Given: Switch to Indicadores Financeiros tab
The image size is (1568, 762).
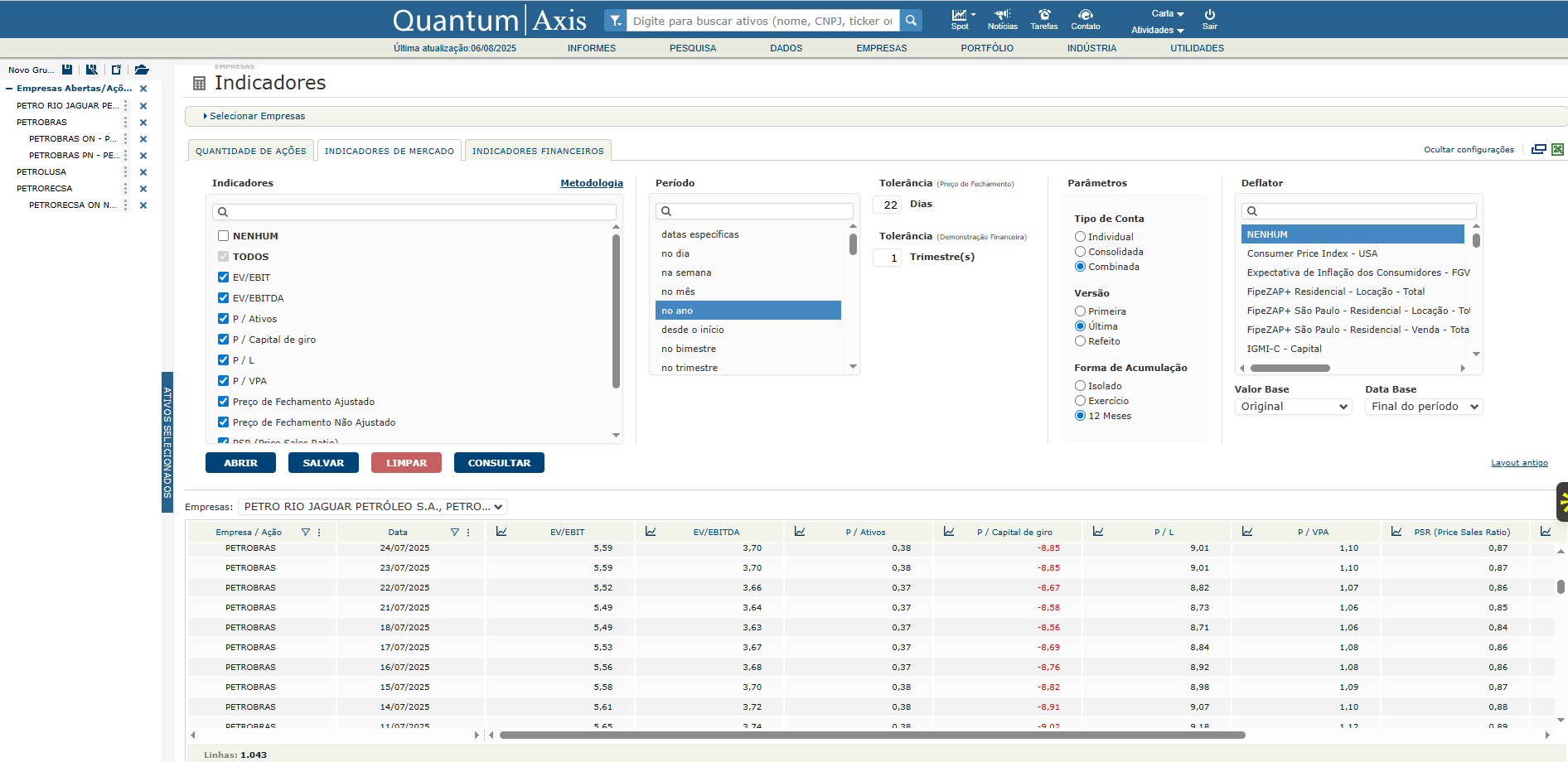Looking at the screenshot, I should coord(538,150).
